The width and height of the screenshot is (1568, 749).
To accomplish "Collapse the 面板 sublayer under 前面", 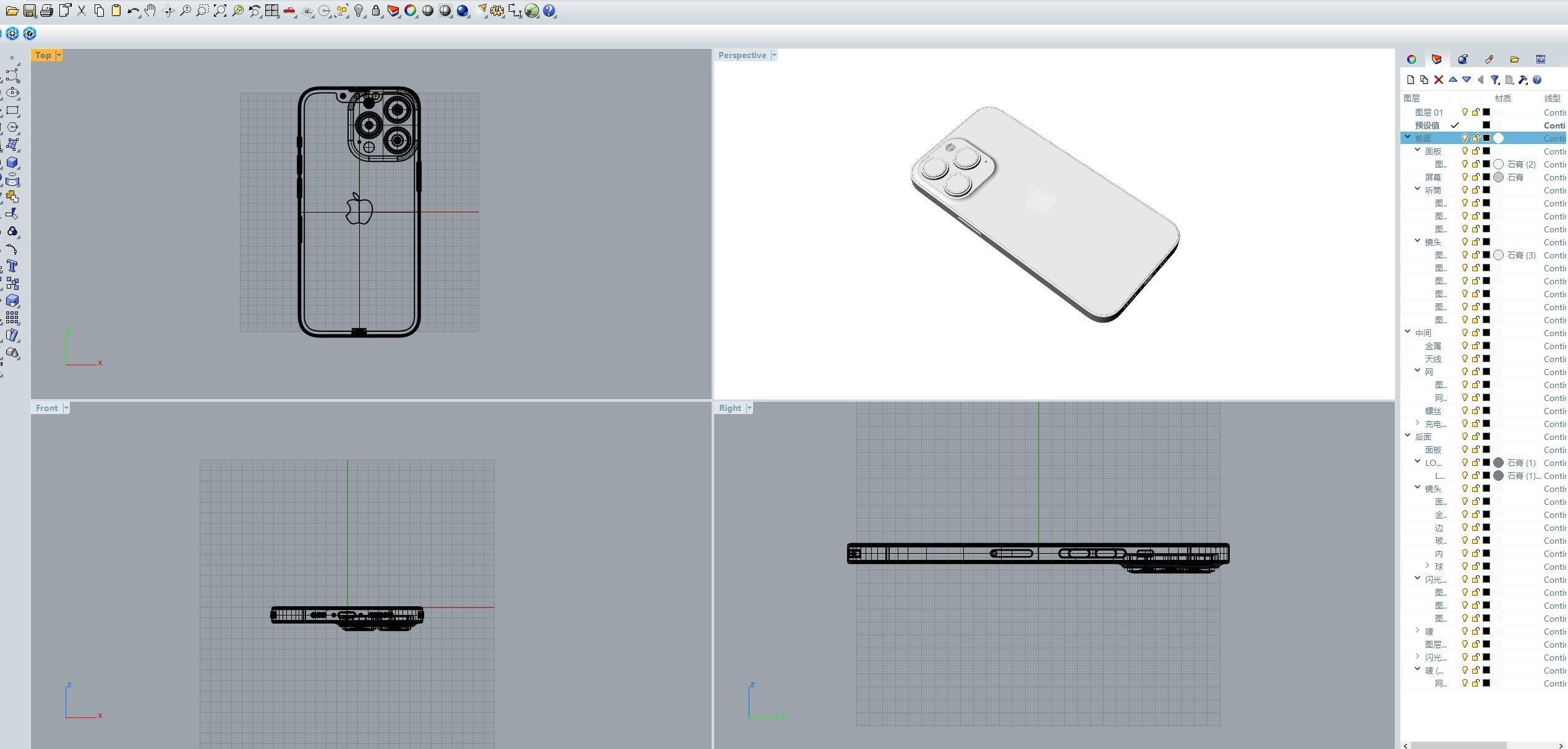I will coord(1418,150).
